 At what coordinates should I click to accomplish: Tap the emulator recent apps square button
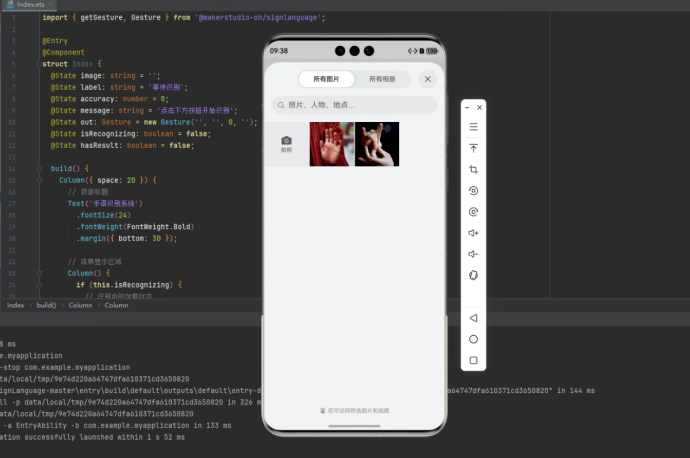[473, 360]
